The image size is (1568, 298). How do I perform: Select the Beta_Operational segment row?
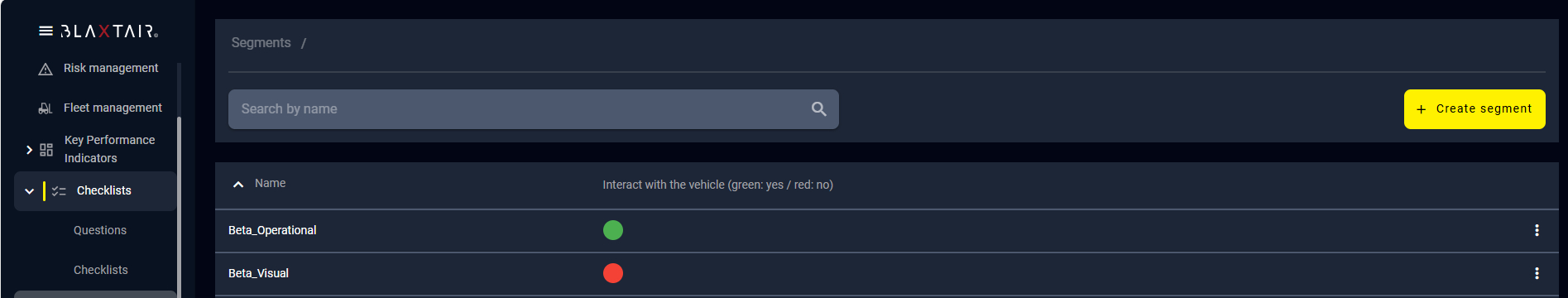click(x=886, y=231)
